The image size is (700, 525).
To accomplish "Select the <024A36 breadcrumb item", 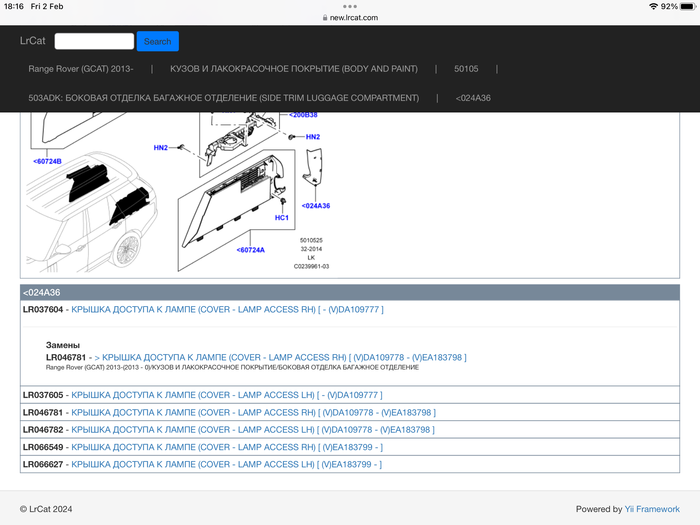I will click(473, 98).
